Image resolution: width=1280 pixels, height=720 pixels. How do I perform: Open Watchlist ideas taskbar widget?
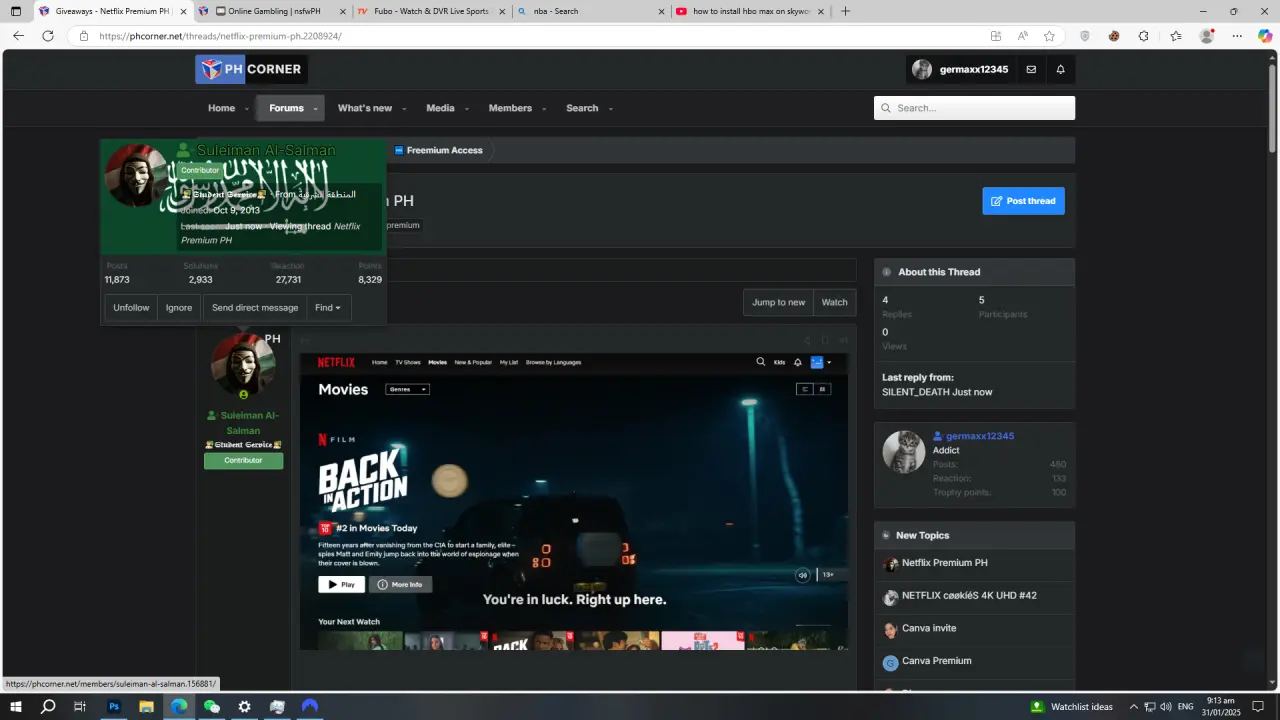(x=1071, y=706)
